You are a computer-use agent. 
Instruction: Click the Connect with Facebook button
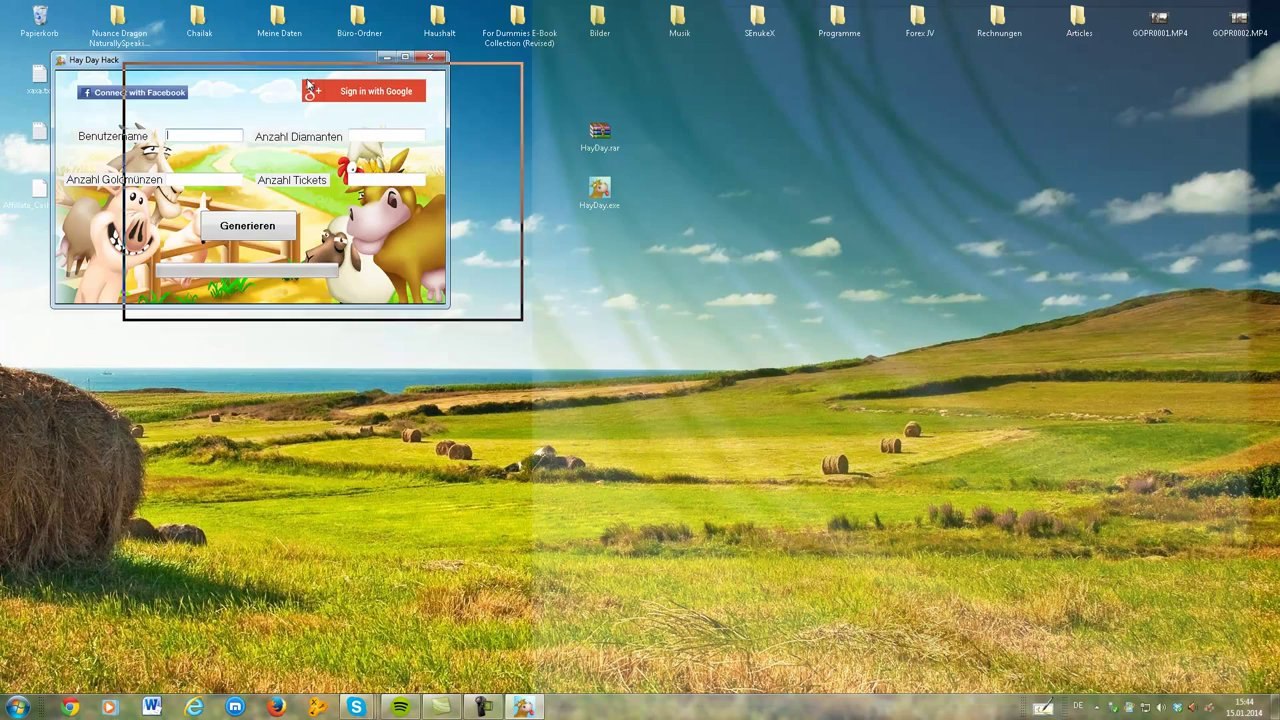point(132,92)
